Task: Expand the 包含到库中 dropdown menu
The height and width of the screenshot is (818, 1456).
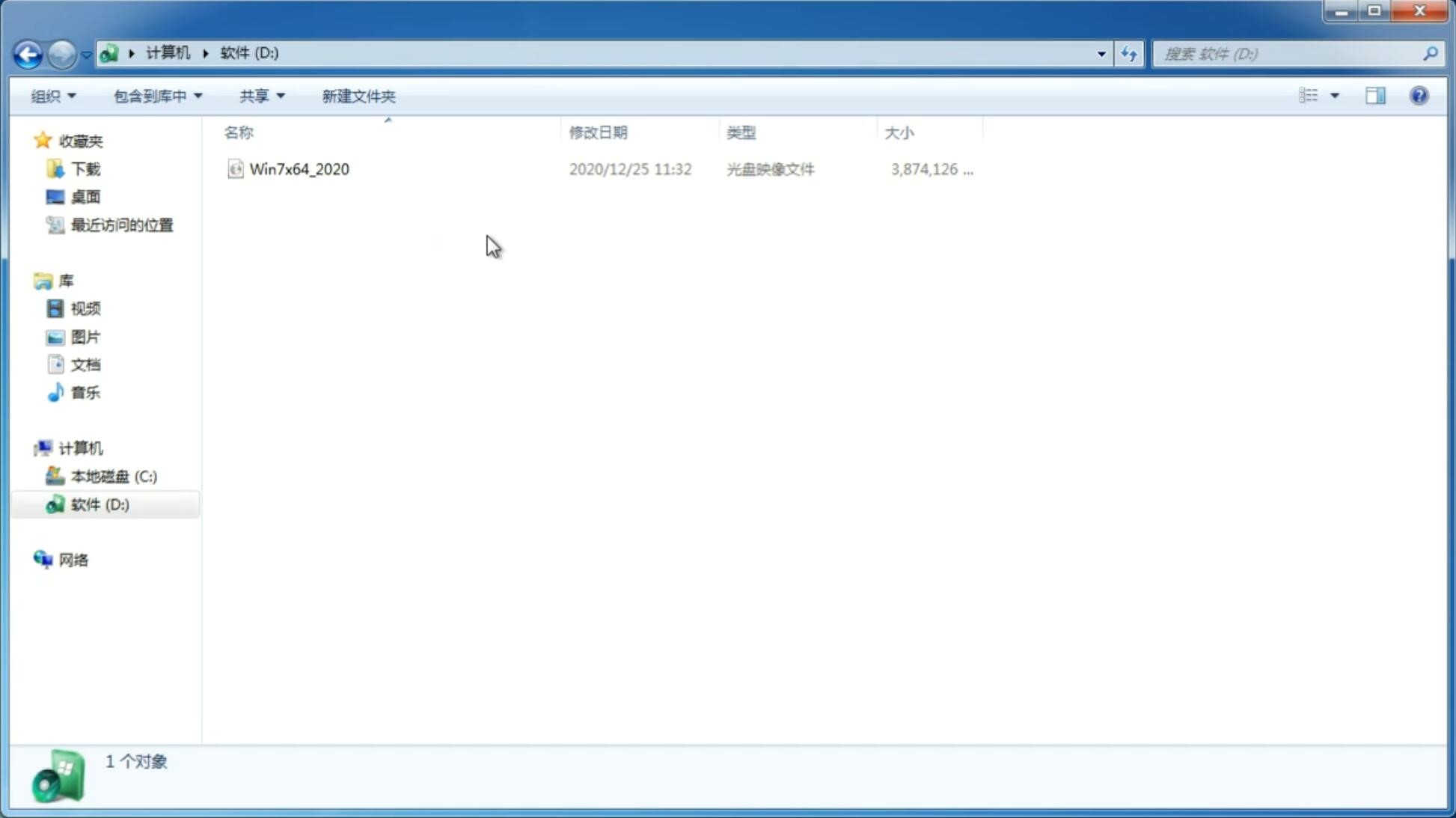Action: pyautogui.click(x=156, y=95)
